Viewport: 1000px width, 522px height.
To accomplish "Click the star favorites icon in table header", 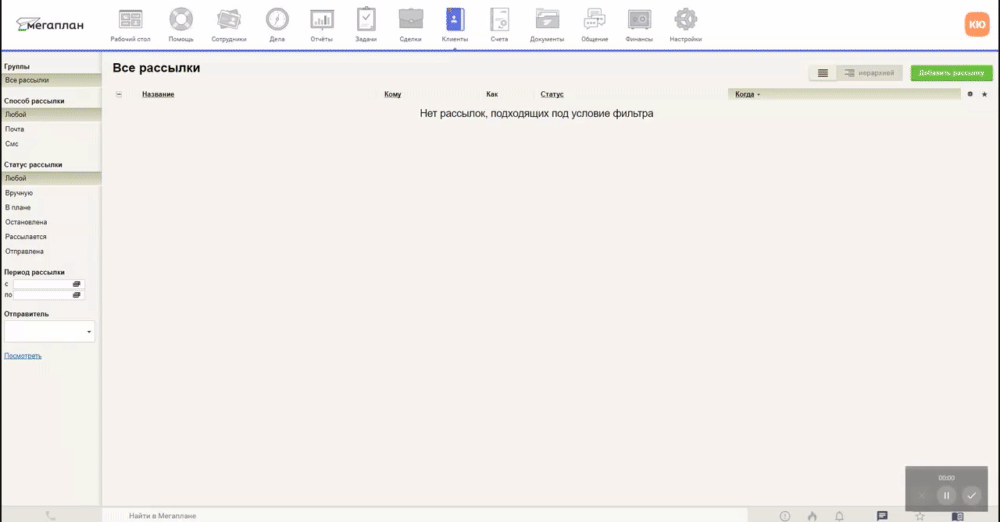I will (984, 94).
